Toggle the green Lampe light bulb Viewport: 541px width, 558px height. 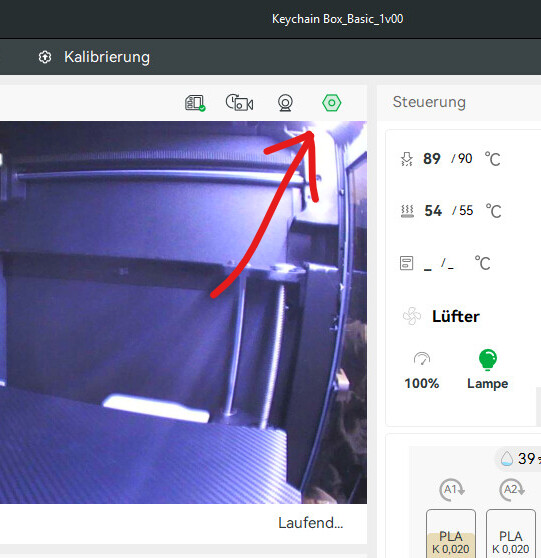click(488, 360)
